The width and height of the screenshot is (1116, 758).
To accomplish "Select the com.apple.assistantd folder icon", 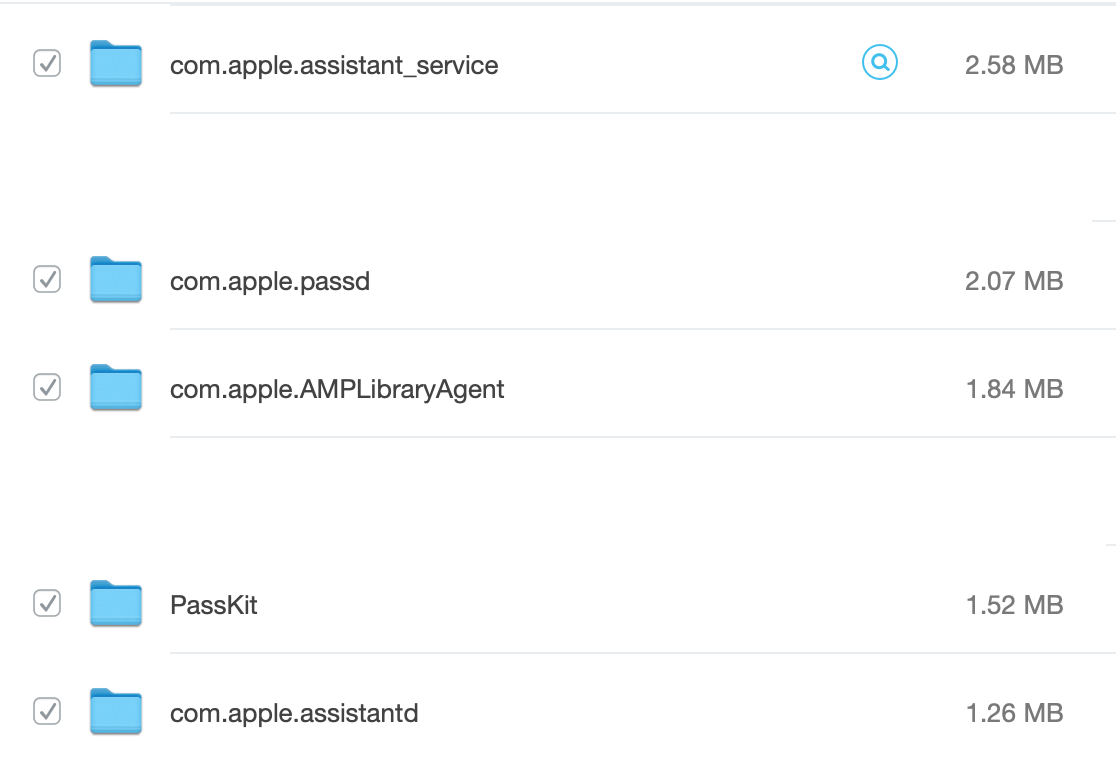I will pyautogui.click(x=115, y=712).
